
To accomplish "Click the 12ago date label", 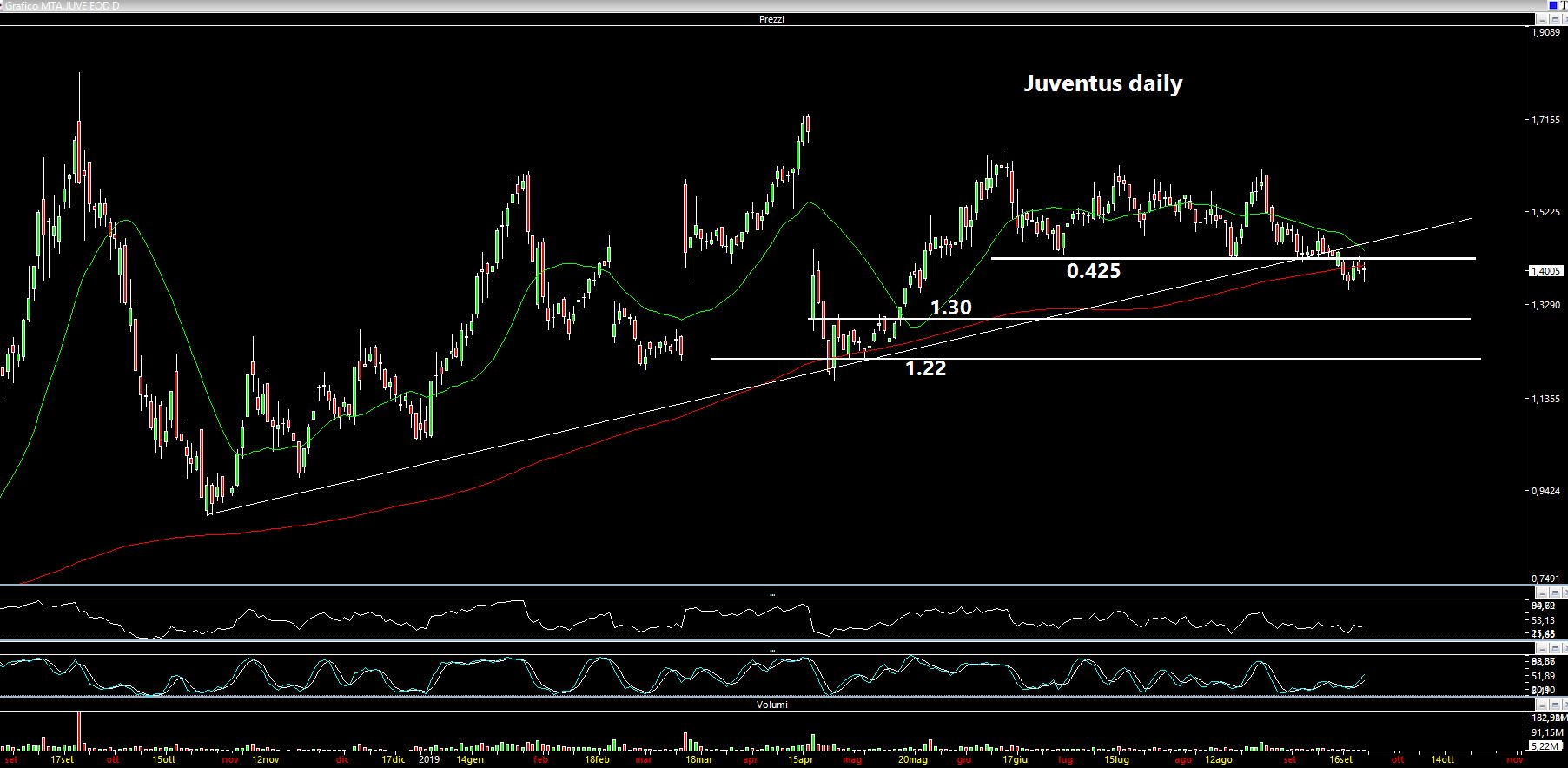I will 1218,759.
